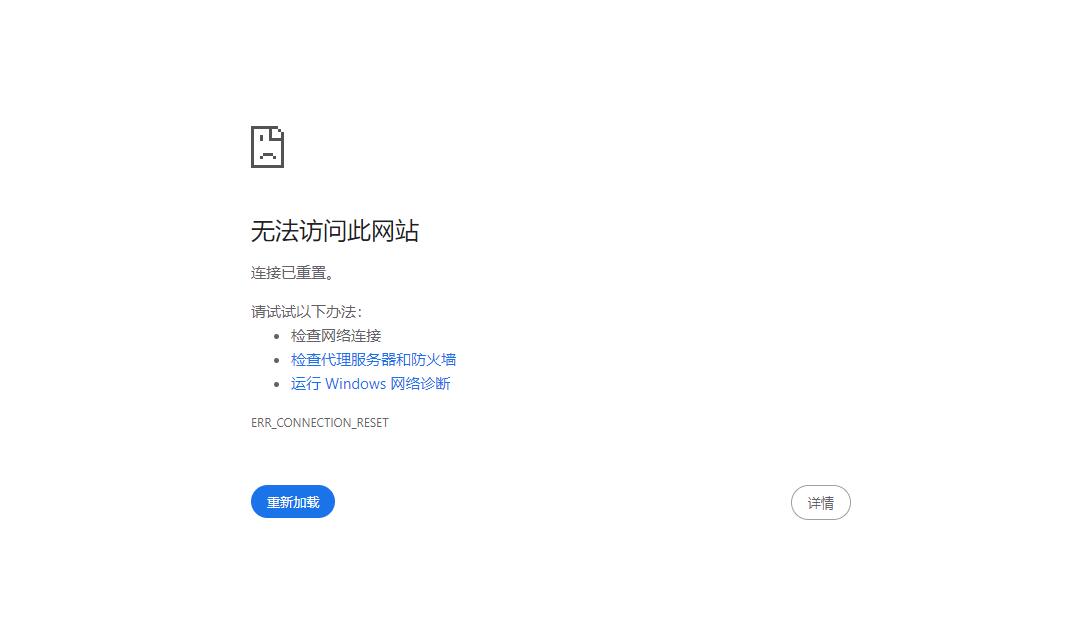Click the bullet before 检查代理服务器和防火墙
Viewport: 1089px width, 629px height.
[x=276, y=360]
